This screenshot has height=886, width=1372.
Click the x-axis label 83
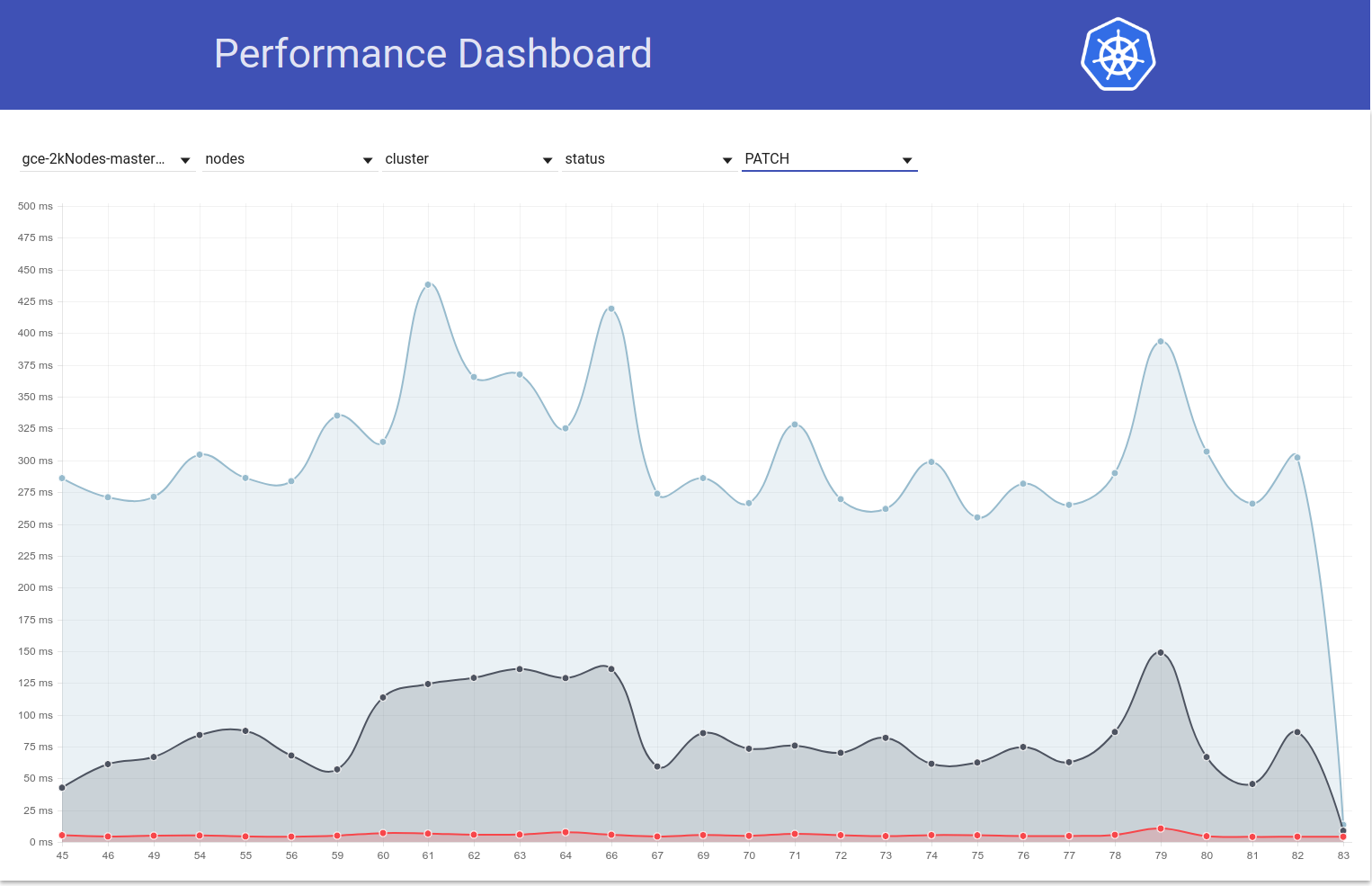(x=1343, y=855)
